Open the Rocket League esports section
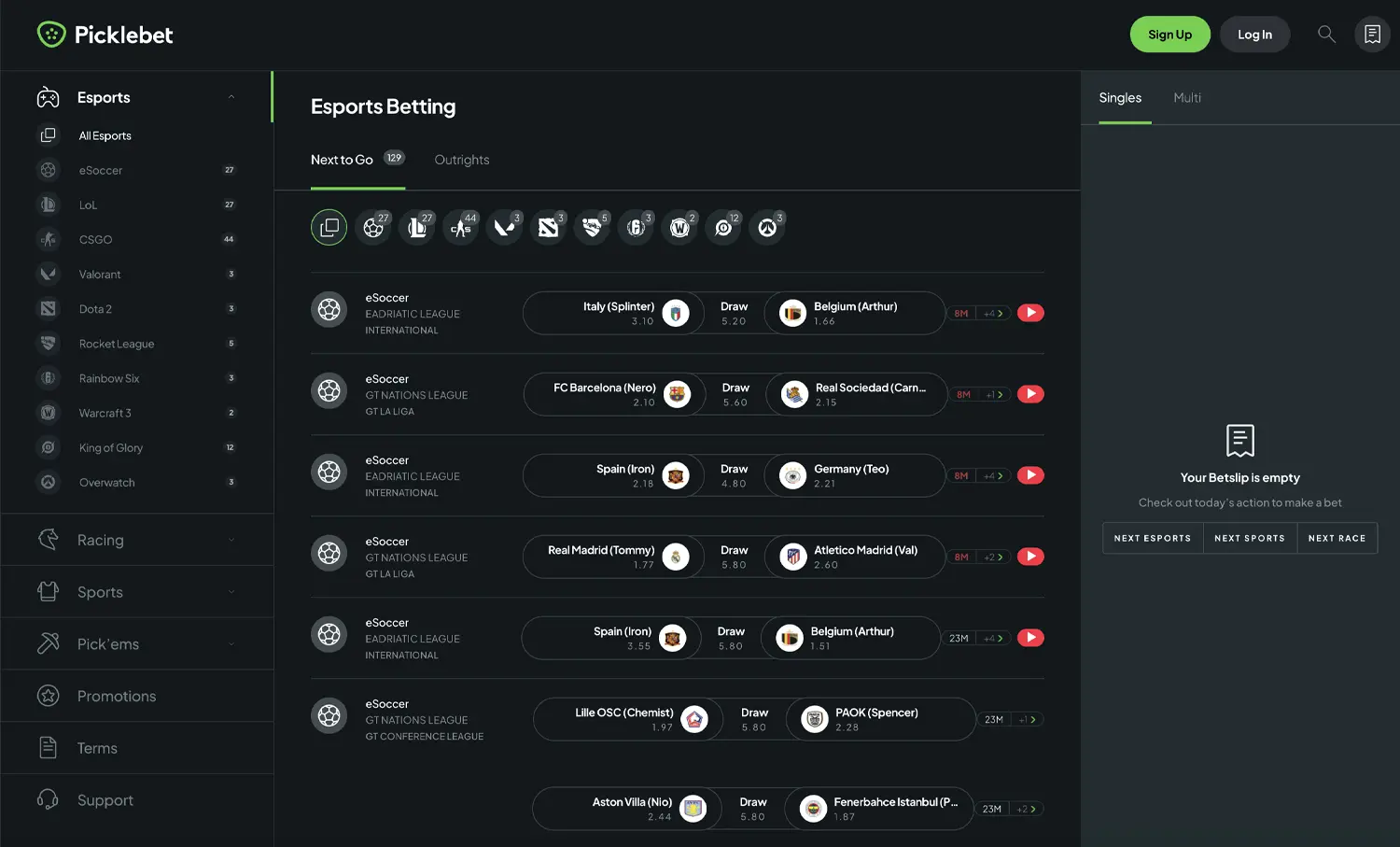The width and height of the screenshot is (1400, 847). click(x=116, y=344)
